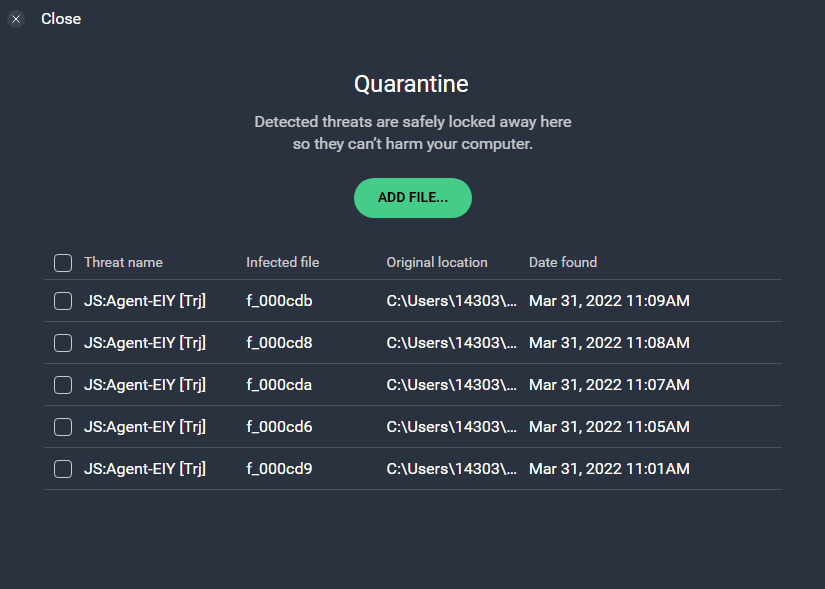Open more options for f_000cdb row
This screenshot has height=589, width=825.
point(741,301)
